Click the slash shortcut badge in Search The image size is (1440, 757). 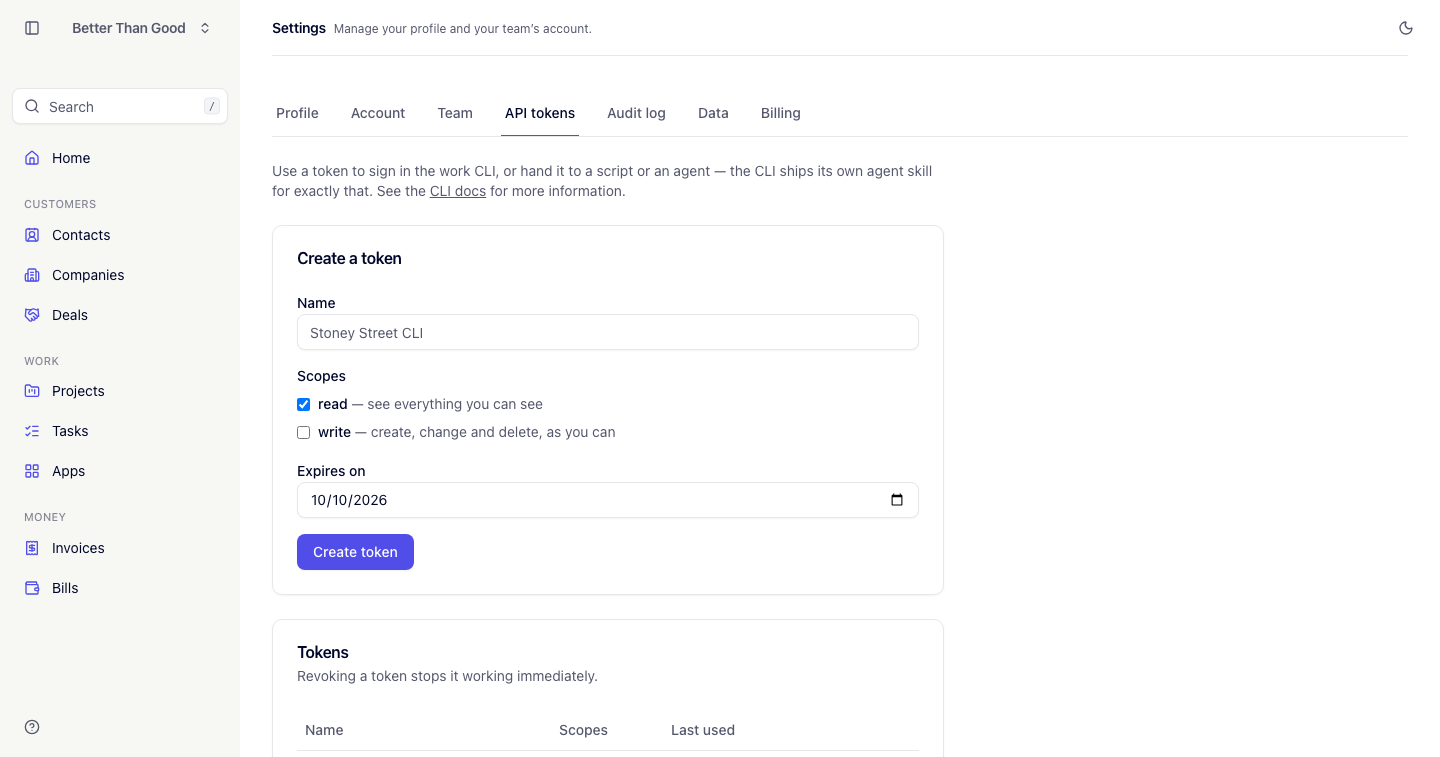coord(211,106)
